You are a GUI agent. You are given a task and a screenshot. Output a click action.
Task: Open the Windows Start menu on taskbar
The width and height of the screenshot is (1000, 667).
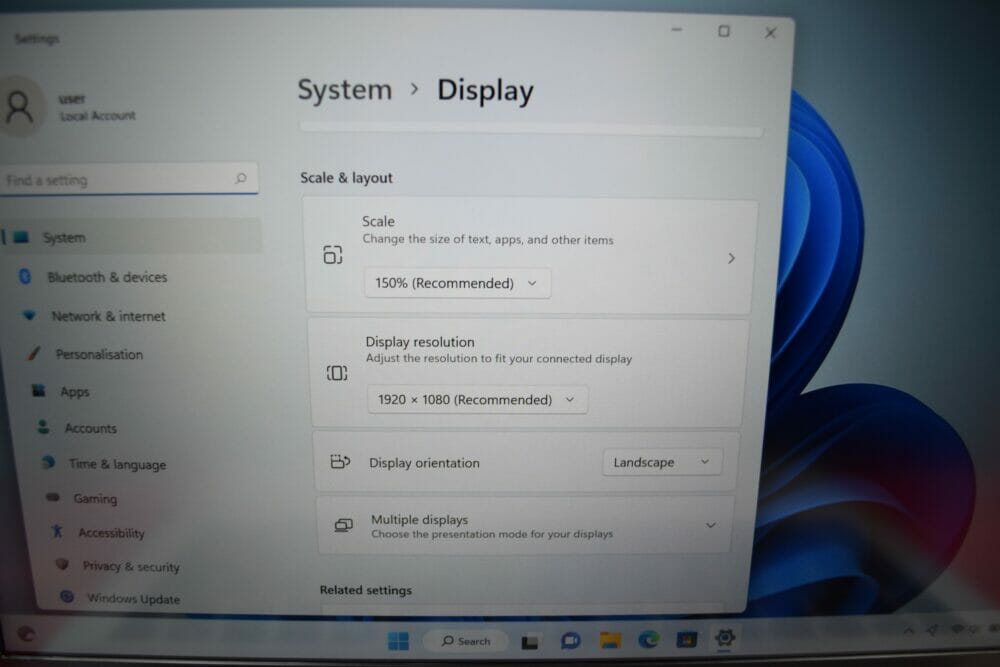point(399,641)
